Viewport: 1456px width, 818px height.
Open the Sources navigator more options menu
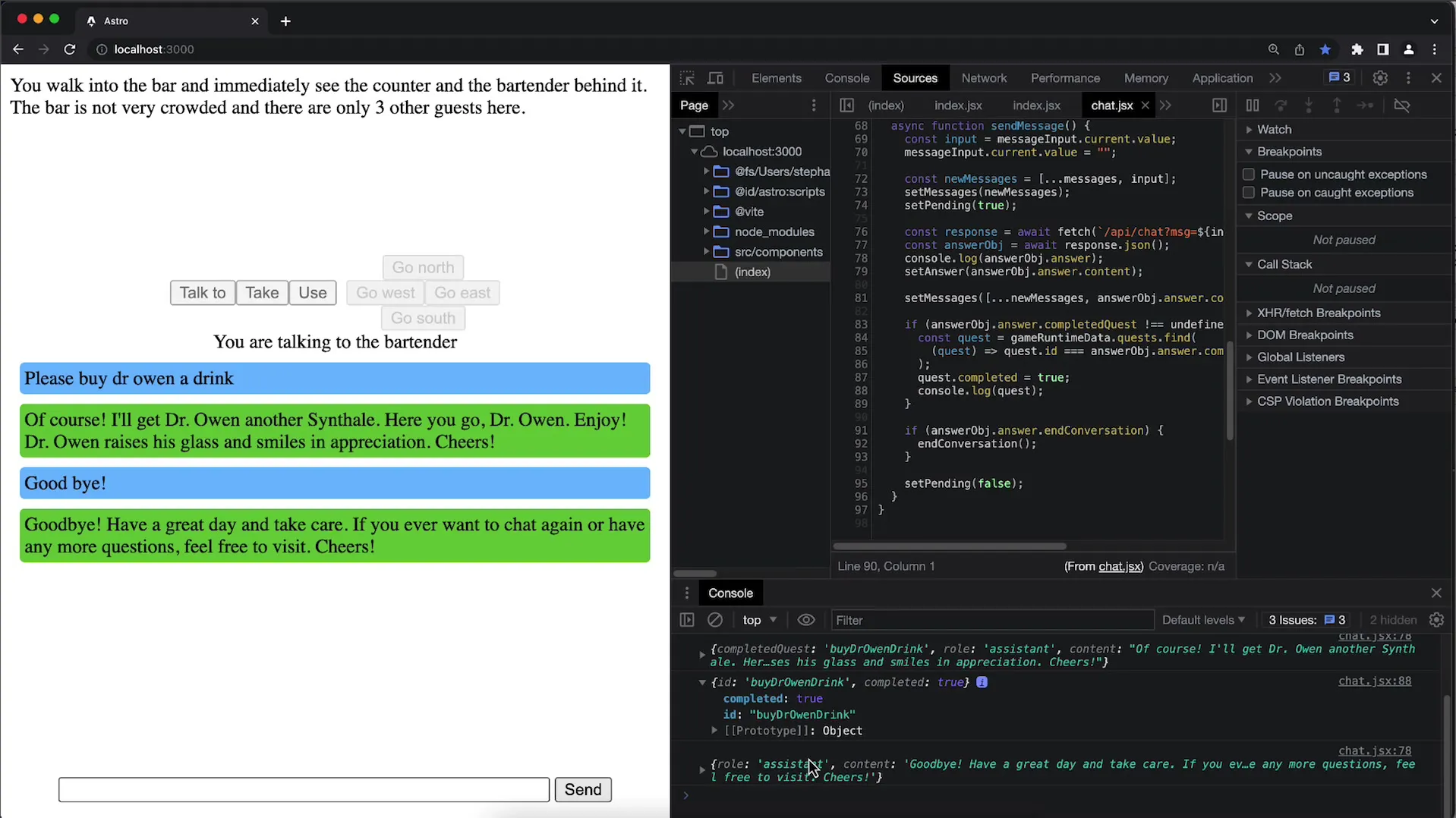click(x=814, y=105)
